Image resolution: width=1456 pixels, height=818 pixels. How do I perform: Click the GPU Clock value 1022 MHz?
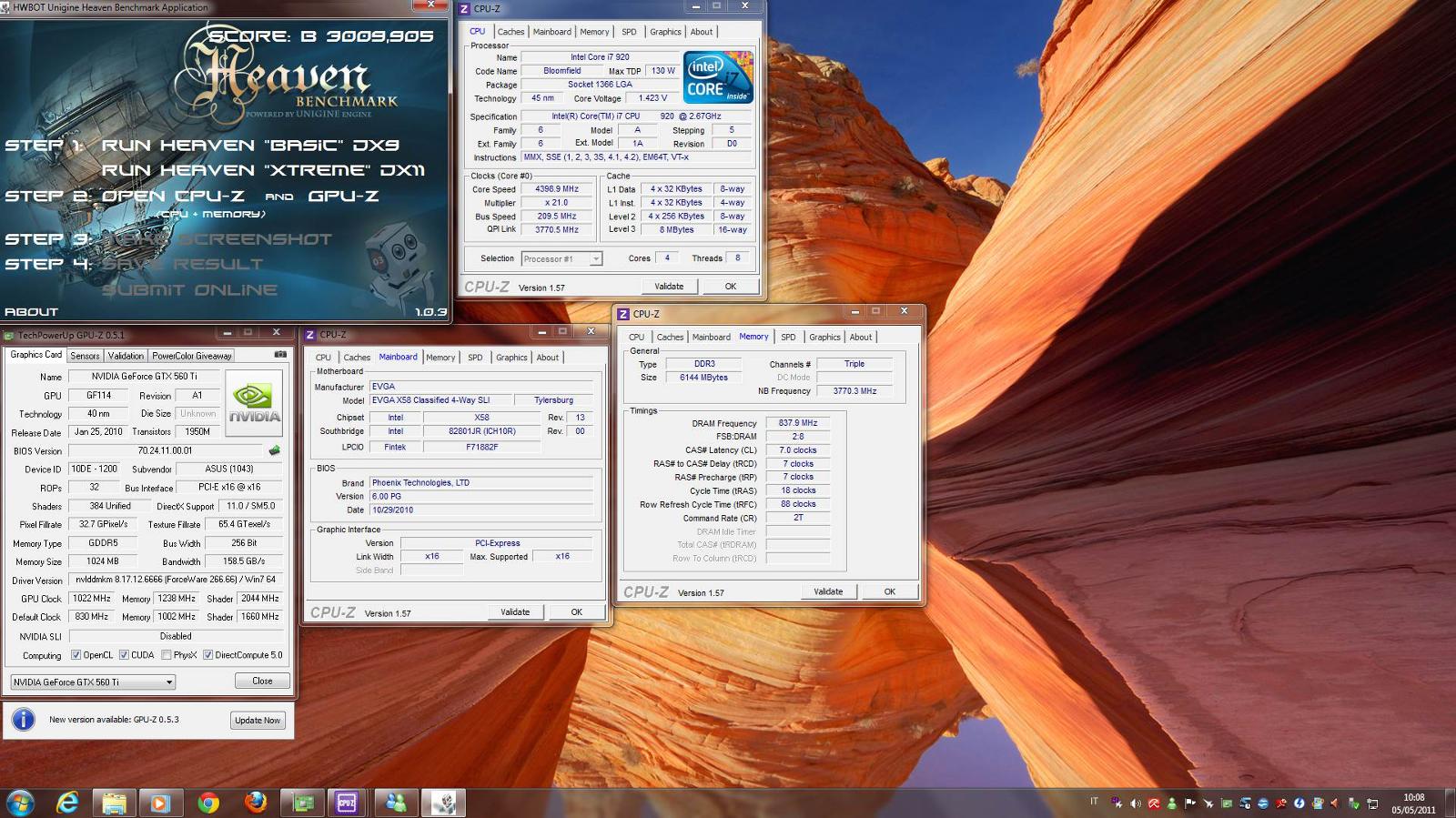pos(91,599)
